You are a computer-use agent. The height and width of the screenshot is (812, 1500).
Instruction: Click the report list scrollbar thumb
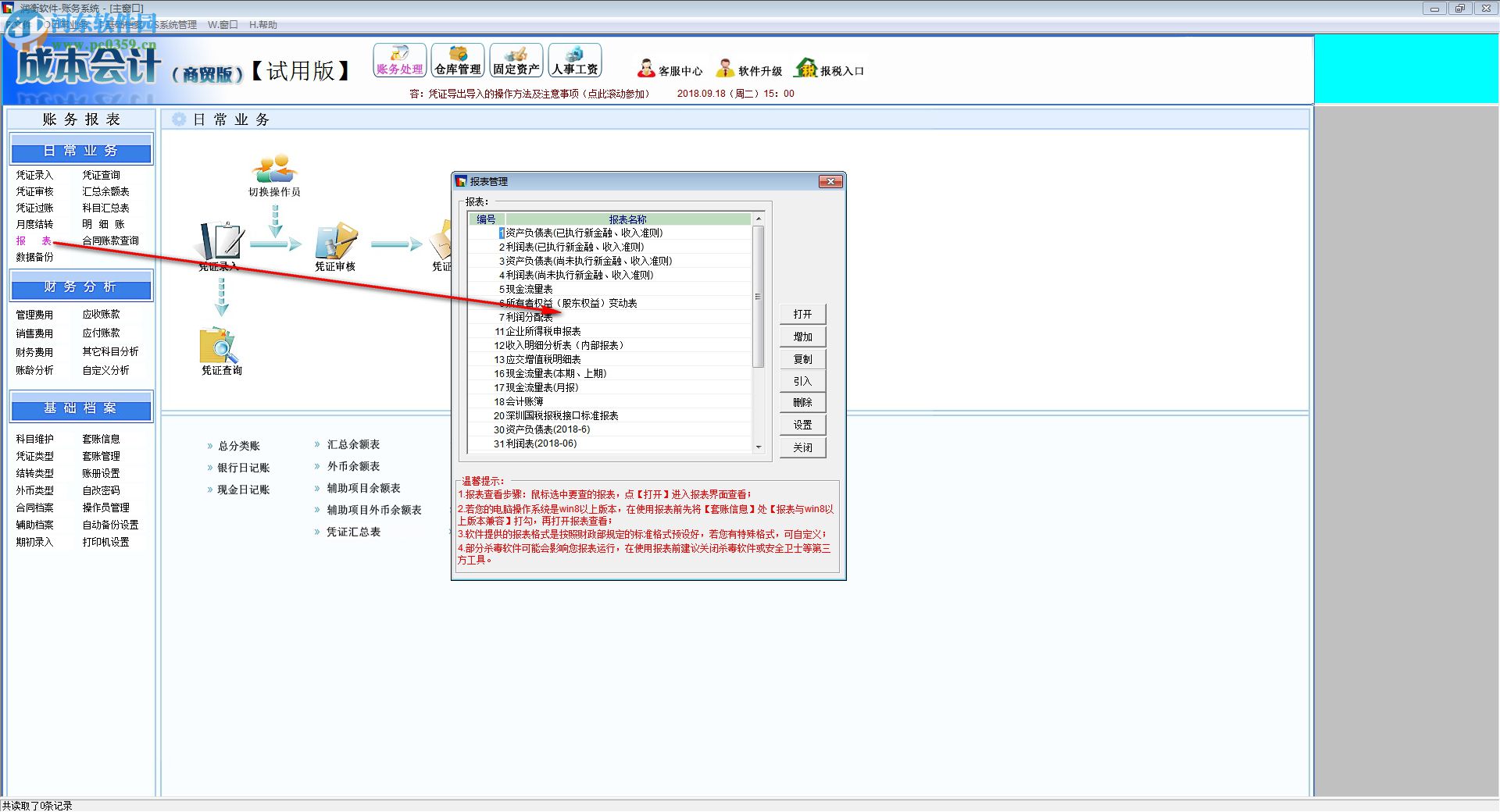[758, 296]
